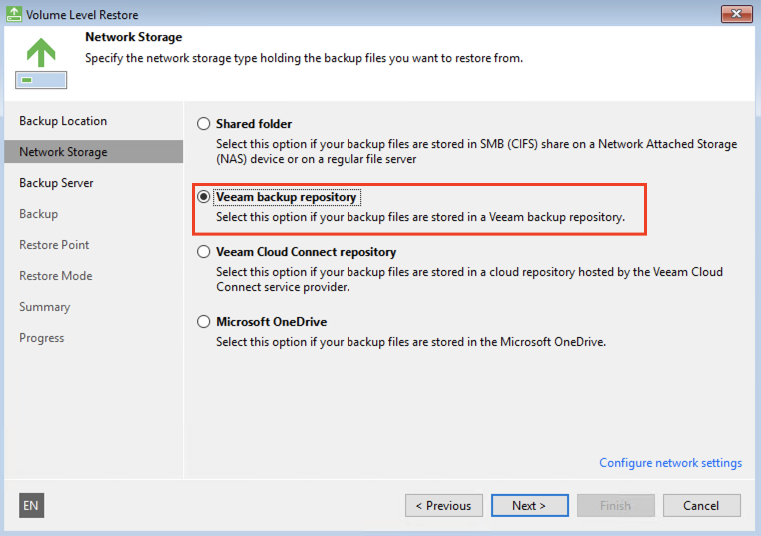The image size is (761, 536).
Task: Select the Microsoft OneDrive radio button
Action: tap(204, 322)
